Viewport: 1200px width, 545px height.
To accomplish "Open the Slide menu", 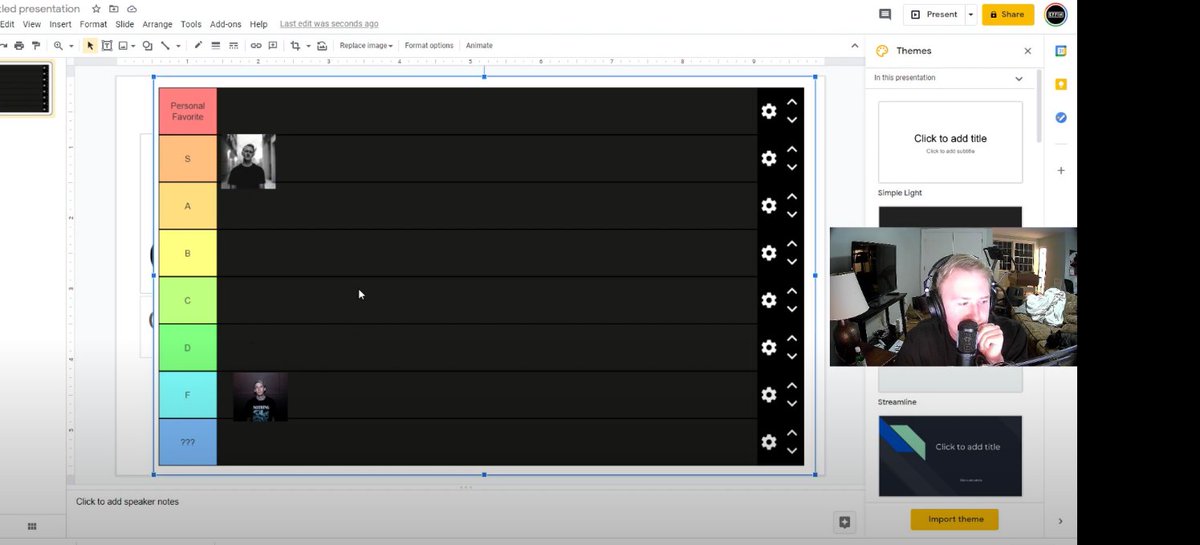I will [125, 24].
